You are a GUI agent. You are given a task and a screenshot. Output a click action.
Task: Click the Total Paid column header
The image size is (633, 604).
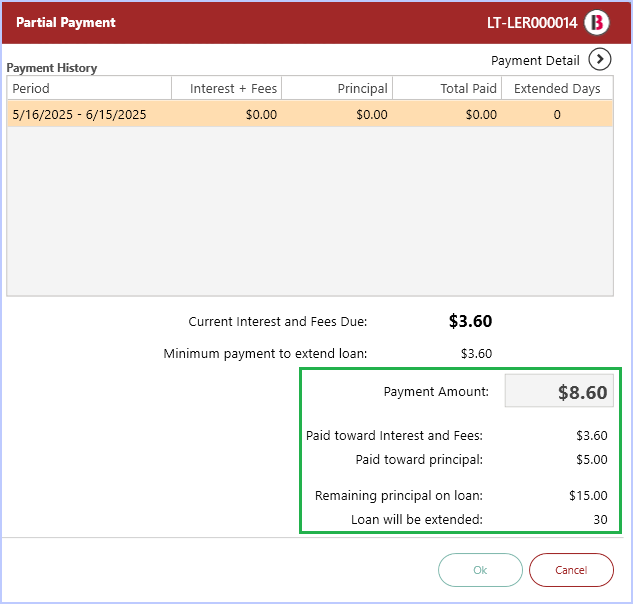click(x=447, y=88)
